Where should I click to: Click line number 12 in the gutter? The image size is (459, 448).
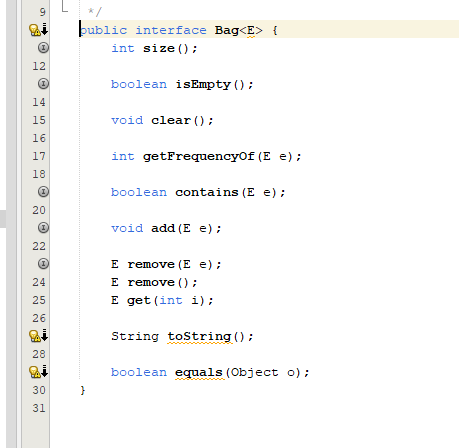click(x=39, y=66)
